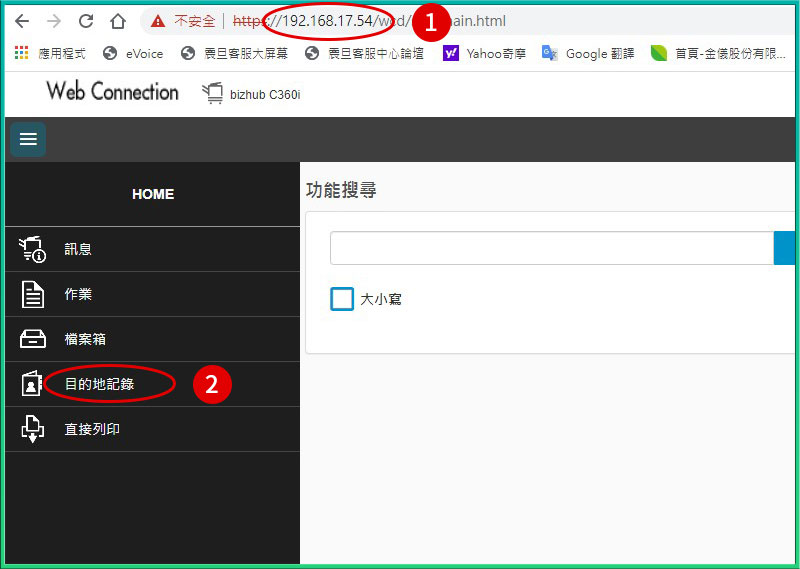Go to browser home page icon
This screenshot has height=569, width=800.
118,21
